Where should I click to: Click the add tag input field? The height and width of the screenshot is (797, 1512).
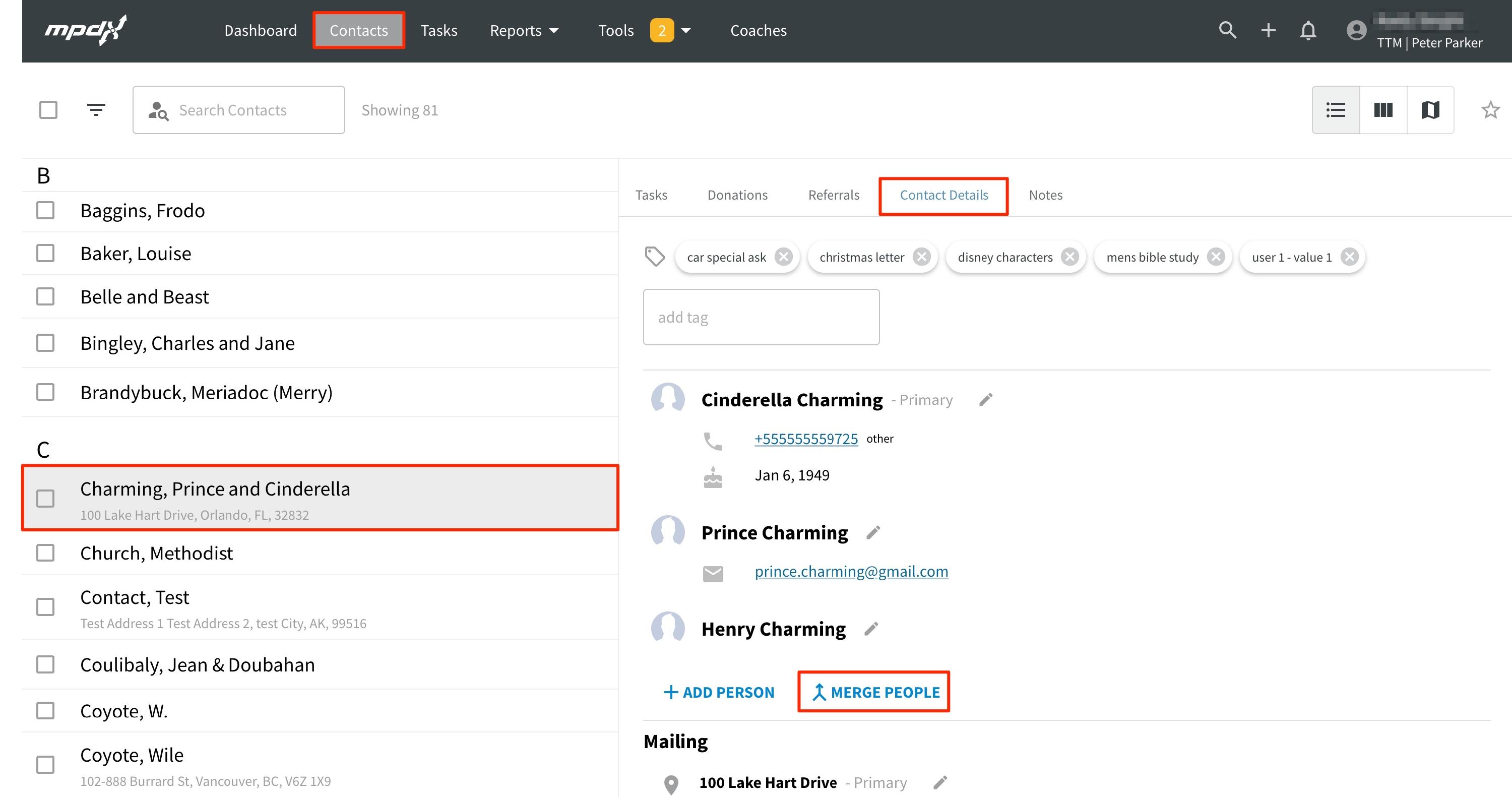tap(761, 317)
